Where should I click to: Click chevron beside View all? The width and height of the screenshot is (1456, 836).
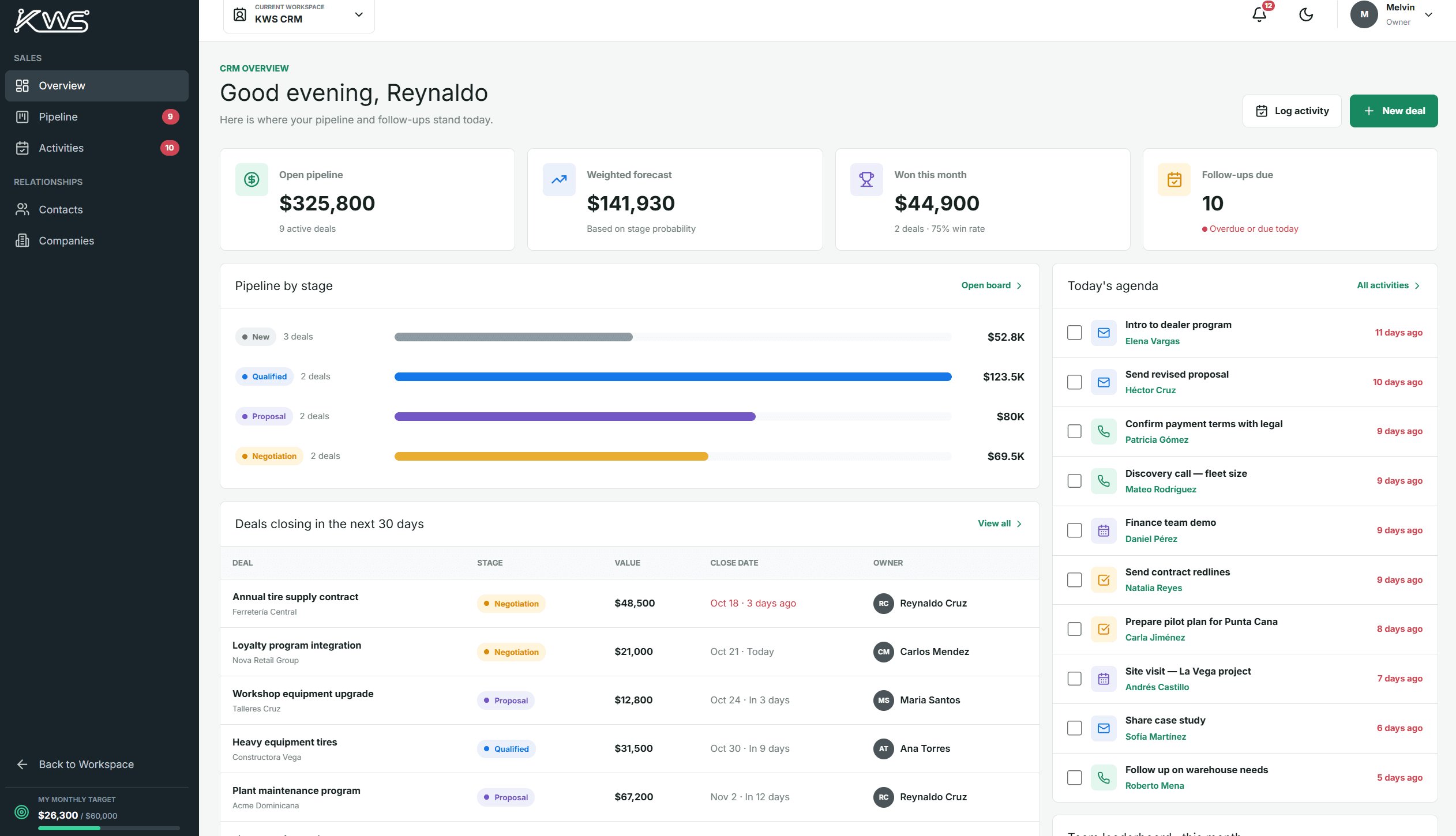[x=1019, y=524]
